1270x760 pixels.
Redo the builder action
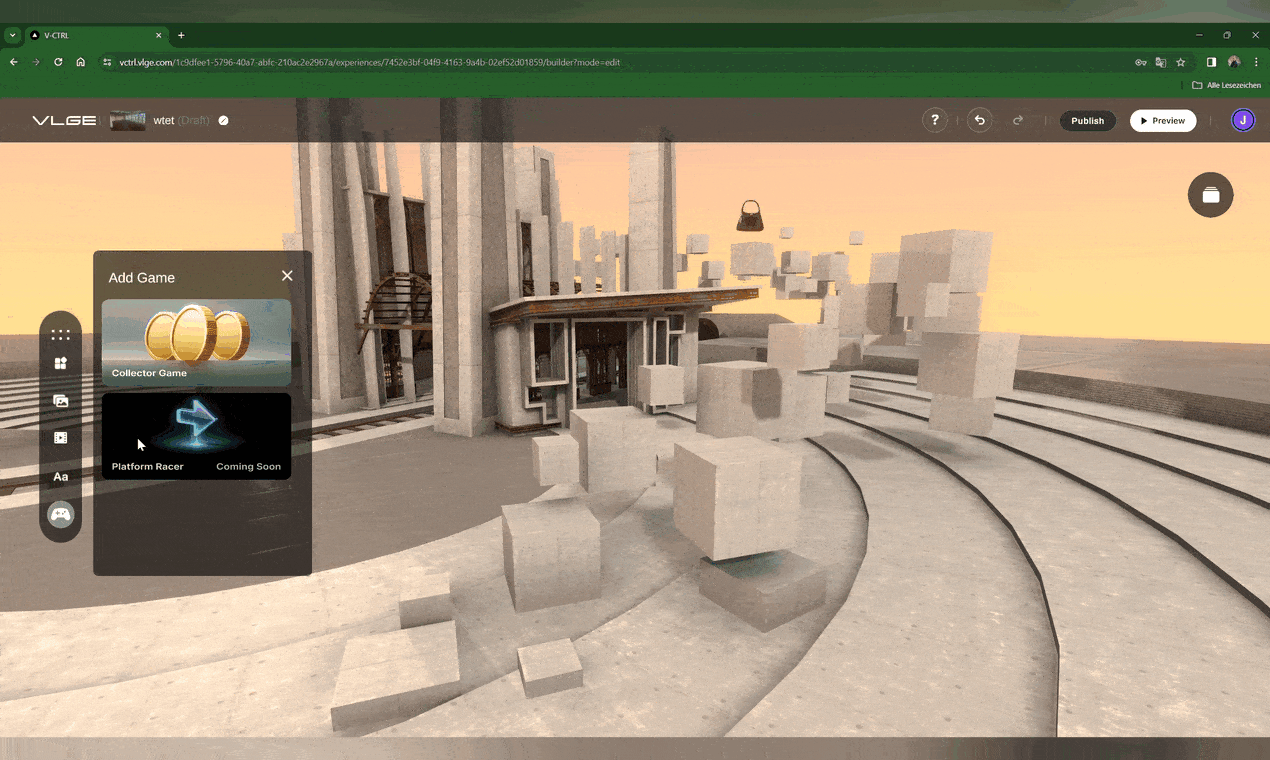point(1018,120)
